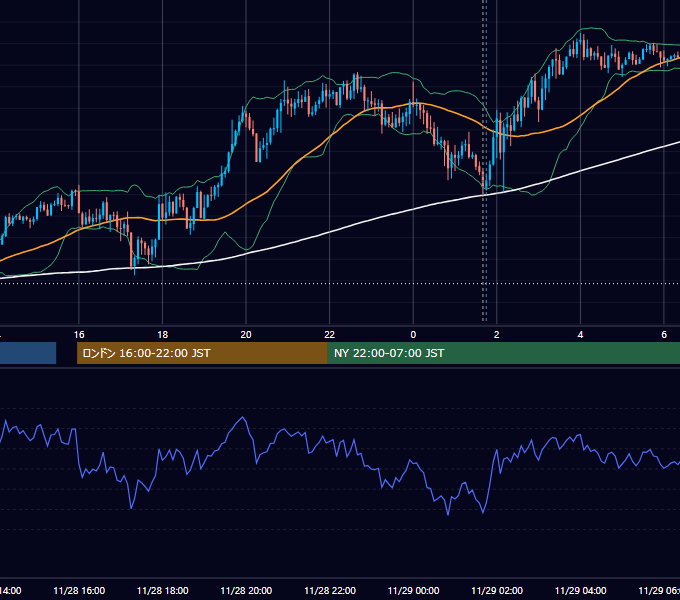
Task: Select the ロンドン 16:00-22:00 JST session bar
Action: pos(202,353)
